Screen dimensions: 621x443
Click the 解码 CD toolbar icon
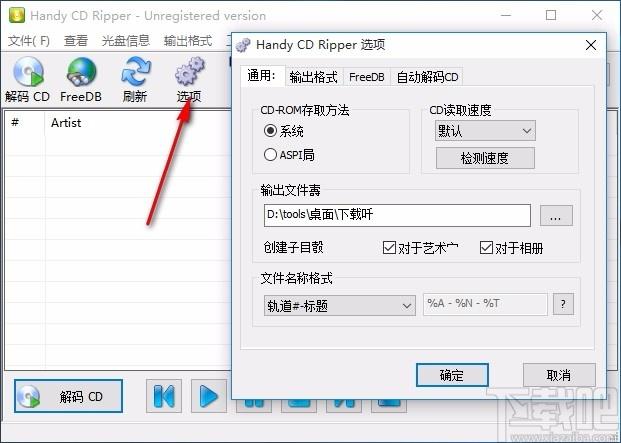[27, 79]
